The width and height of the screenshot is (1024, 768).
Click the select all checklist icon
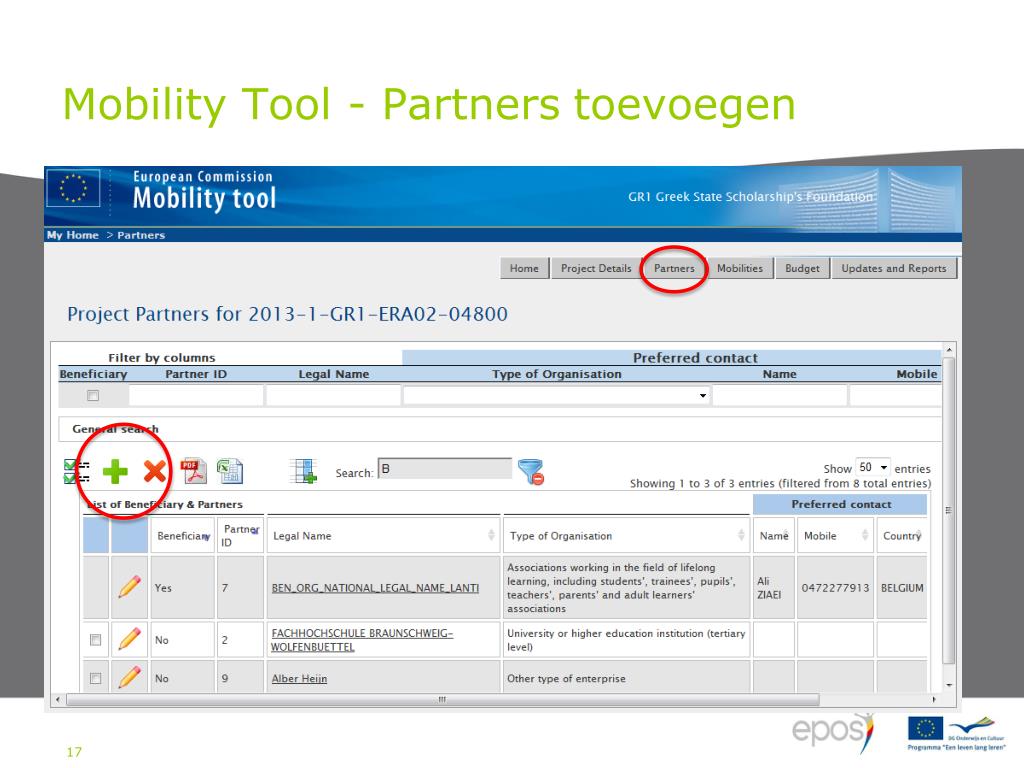[x=76, y=472]
